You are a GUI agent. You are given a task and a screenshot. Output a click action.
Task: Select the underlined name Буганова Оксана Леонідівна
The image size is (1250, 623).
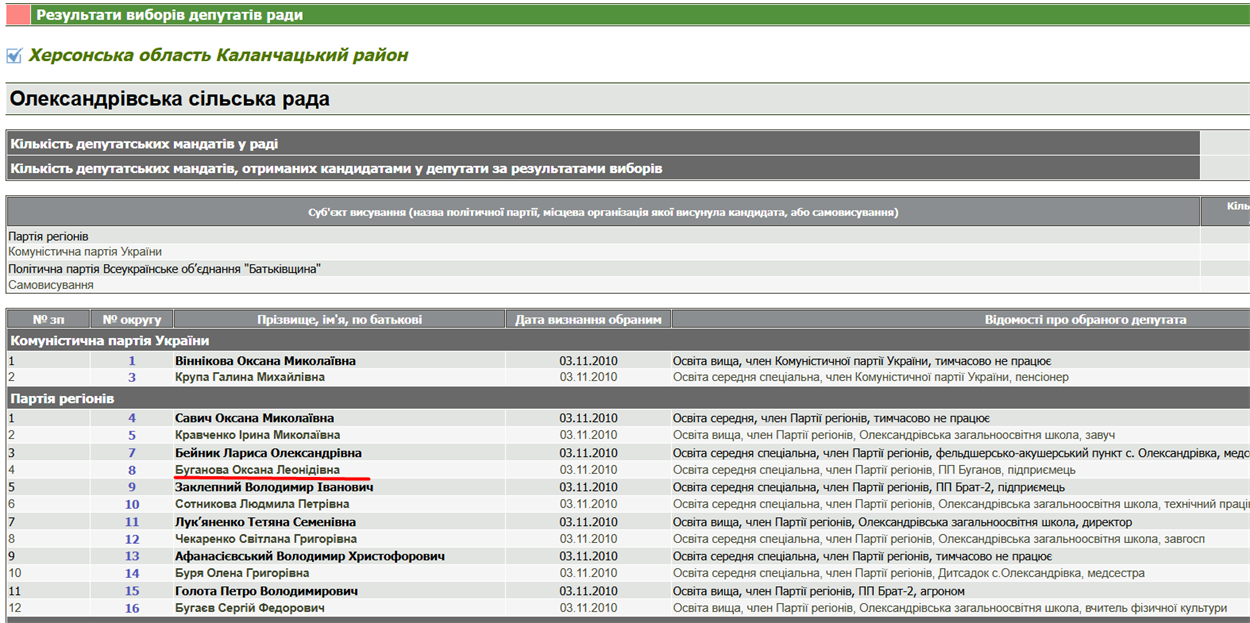pyautogui.click(x=257, y=471)
